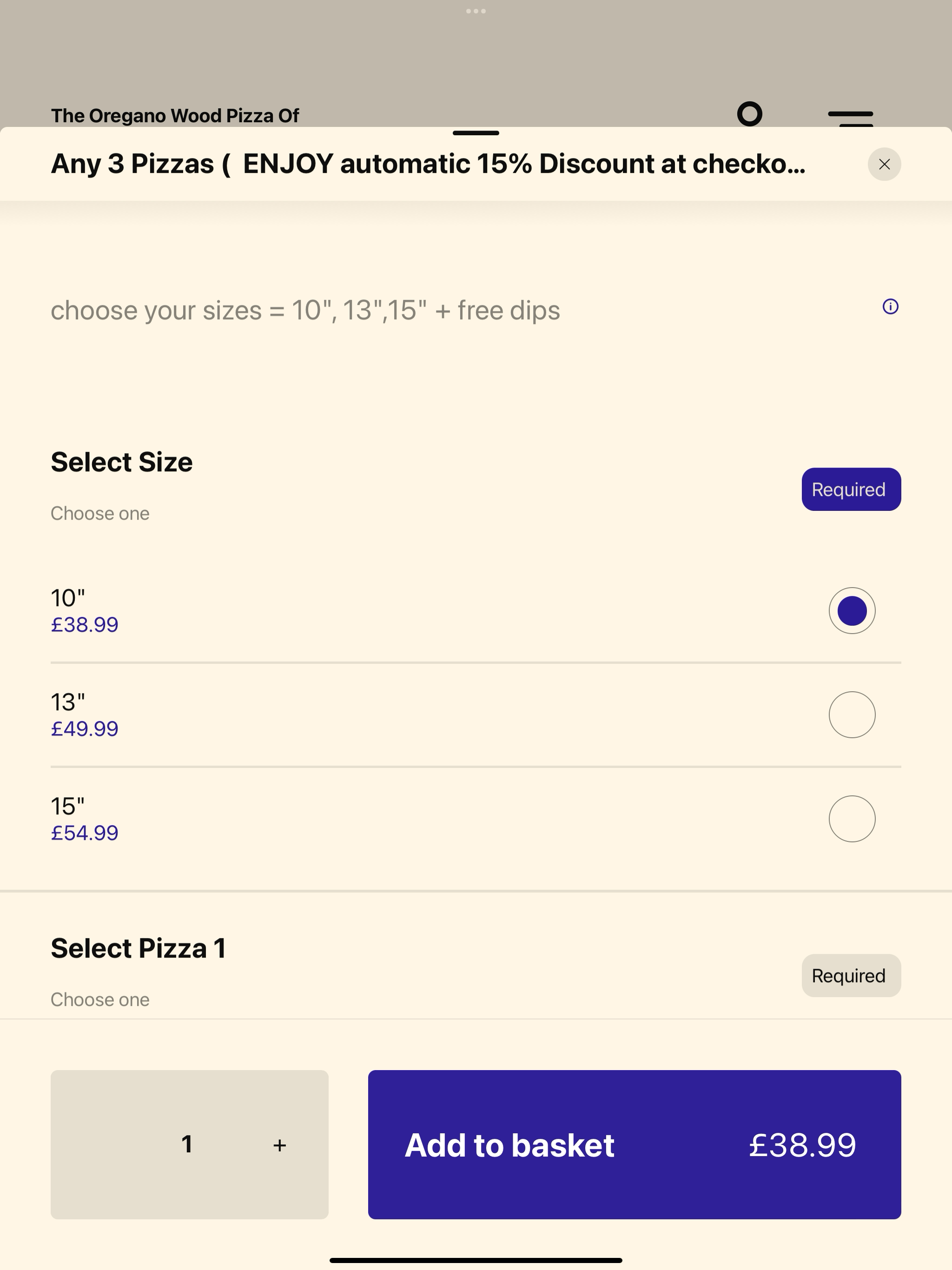952x1270 pixels.
Task: Select the 15" size radio button
Action: [x=852, y=819]
